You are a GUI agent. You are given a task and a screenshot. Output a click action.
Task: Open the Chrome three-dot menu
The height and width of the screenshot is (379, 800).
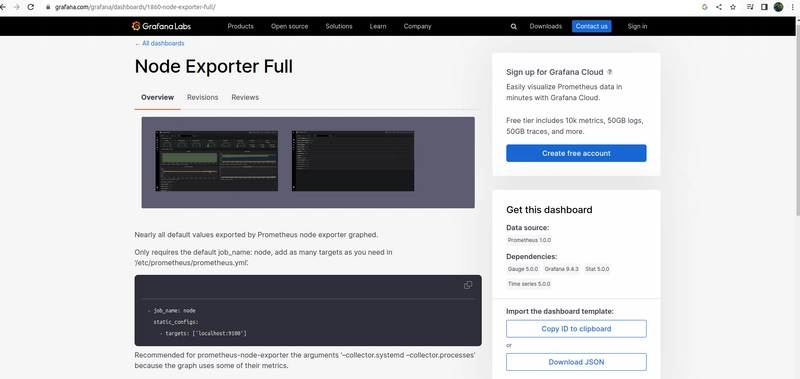tap(793, 7)
